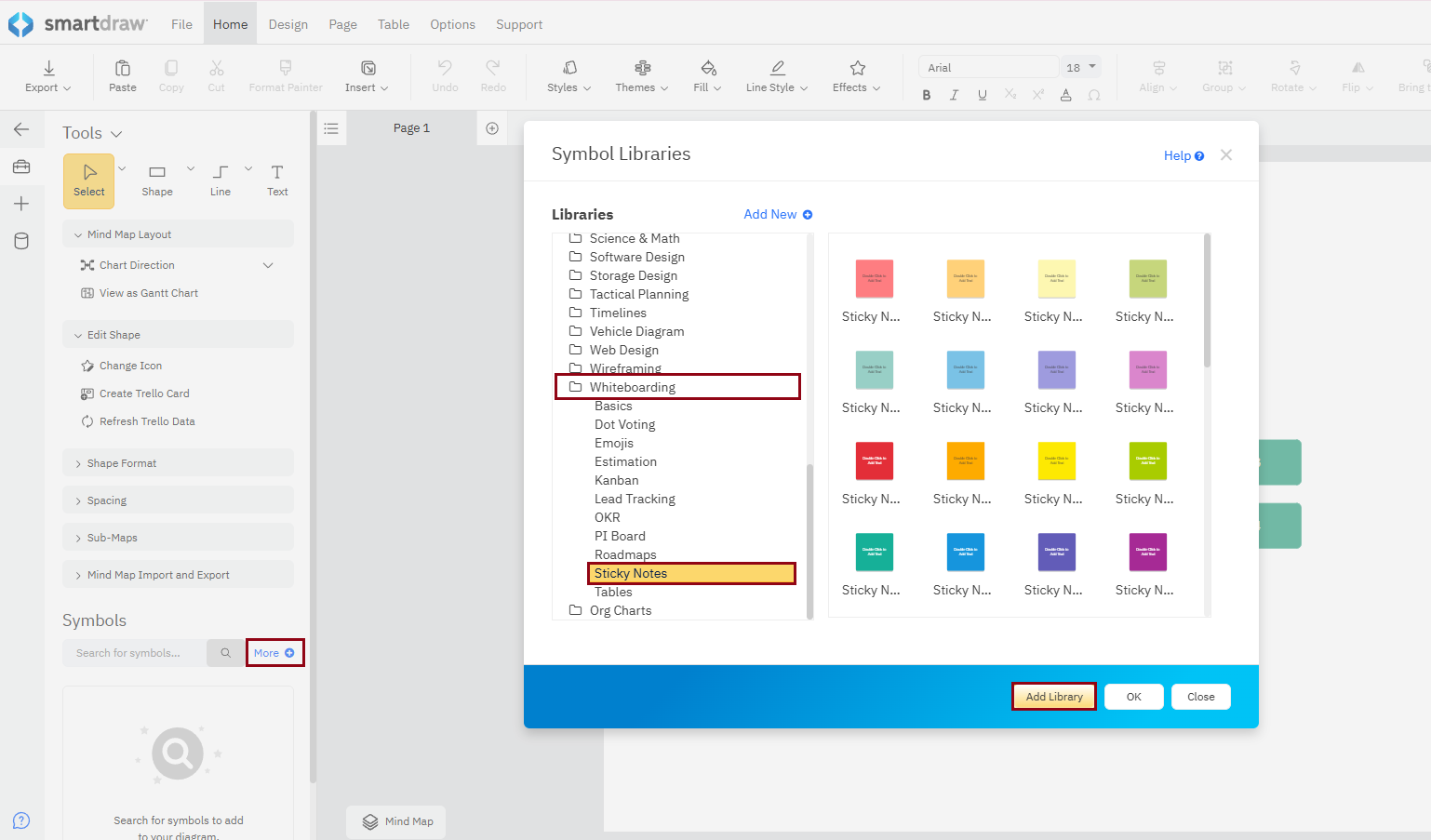
Task: Select the bright red sticky note swatch
Action: (874, 461)
